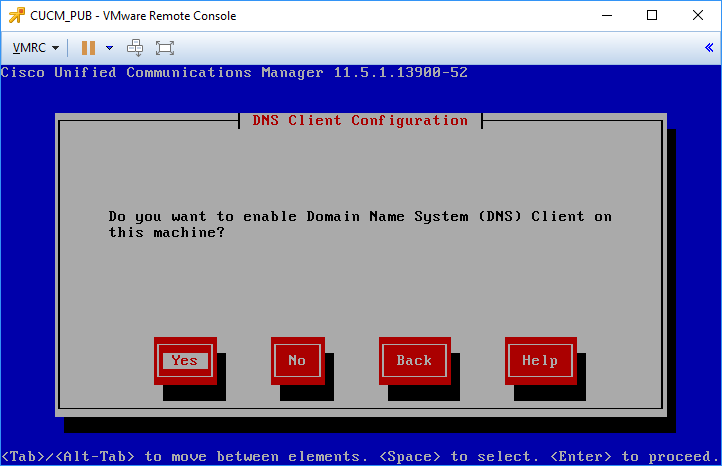Click the 'CUCM_PUB - VMware Remote Console' window title
The height and width of the screenshot is (466, 722).
click(x=133, y=16)
